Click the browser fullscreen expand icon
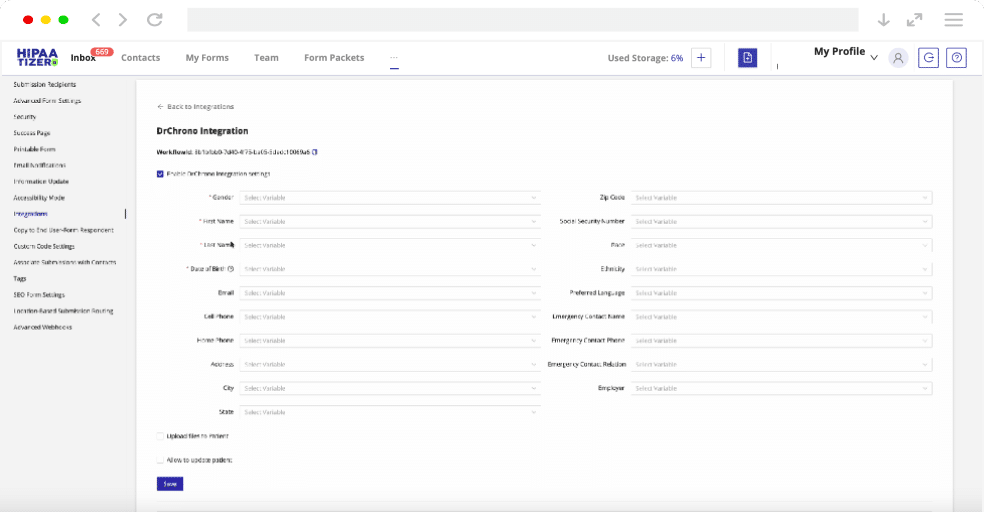Screen dimensions: 984x512 [x=914, y=19]
